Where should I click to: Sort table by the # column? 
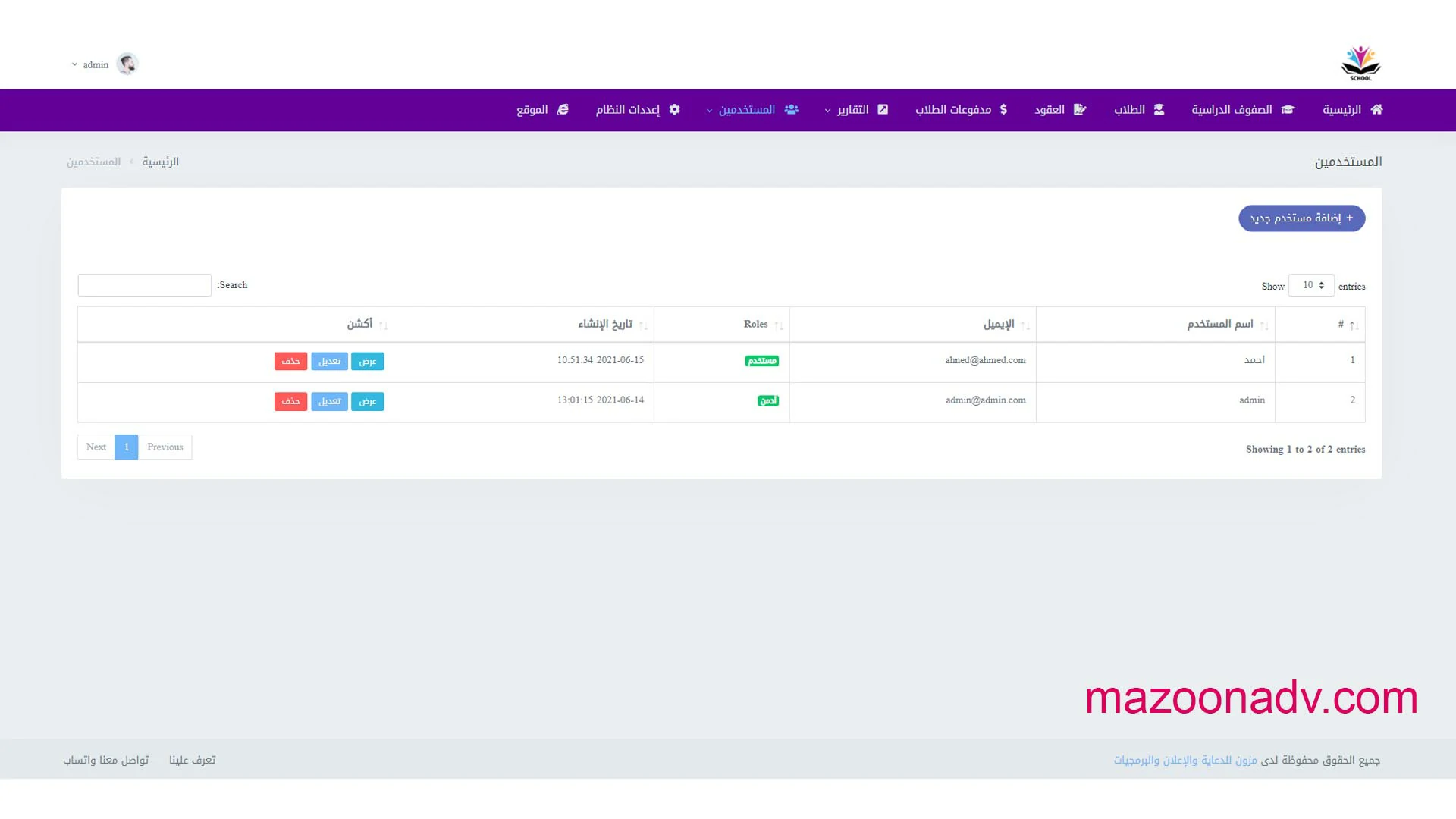(x=1341, y=325)
